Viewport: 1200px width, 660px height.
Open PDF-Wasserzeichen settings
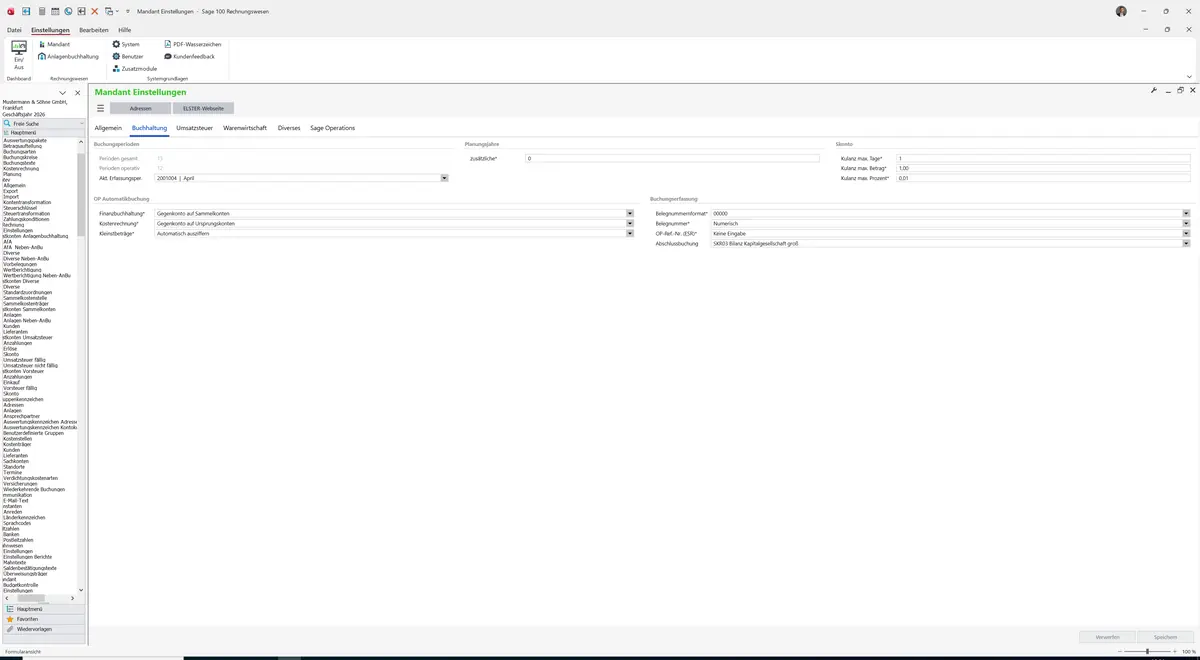point(193,45)
